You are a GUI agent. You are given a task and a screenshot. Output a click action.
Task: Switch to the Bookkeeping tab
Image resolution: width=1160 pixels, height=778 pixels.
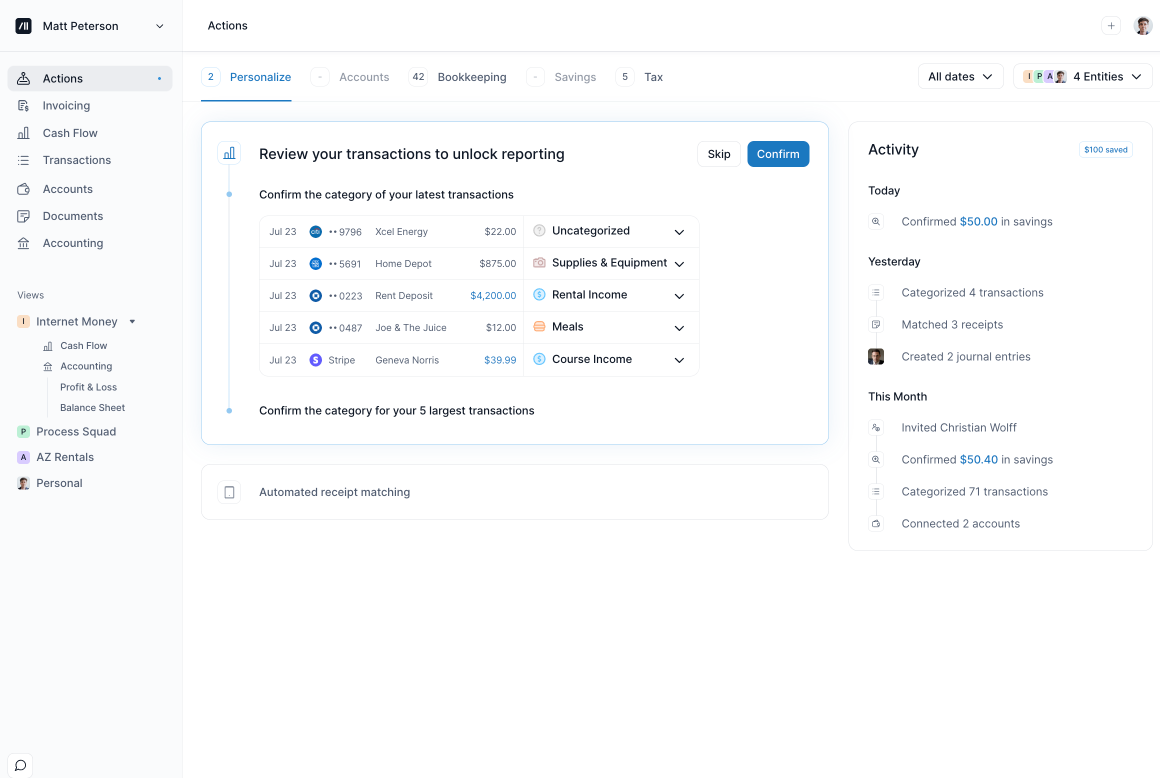pos(458,77)
